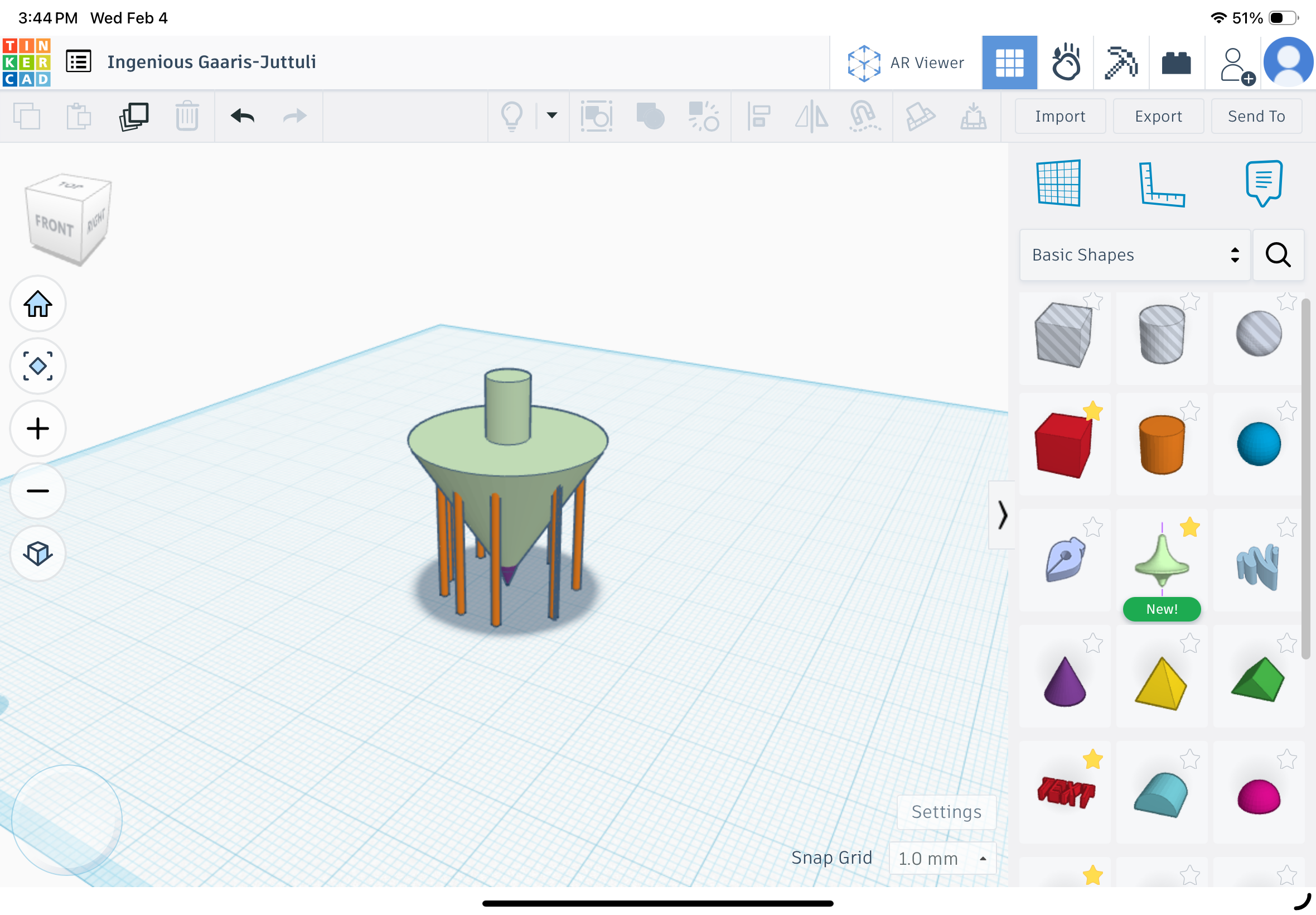Screen dimensions: 1316x915
Task: Select the Workplane tool
Action: (1059, 184)
